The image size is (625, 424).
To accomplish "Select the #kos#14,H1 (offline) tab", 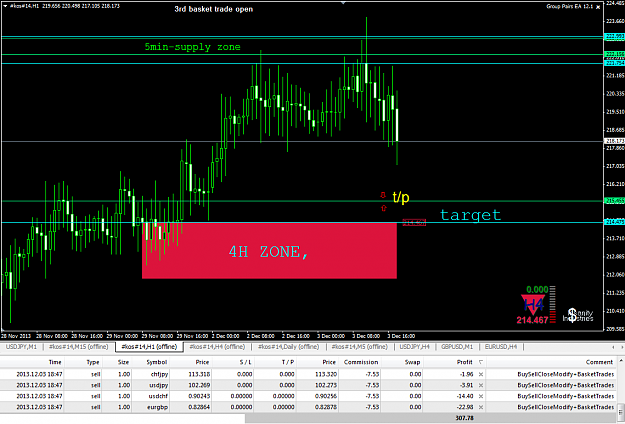I will [x=149, y=347].
